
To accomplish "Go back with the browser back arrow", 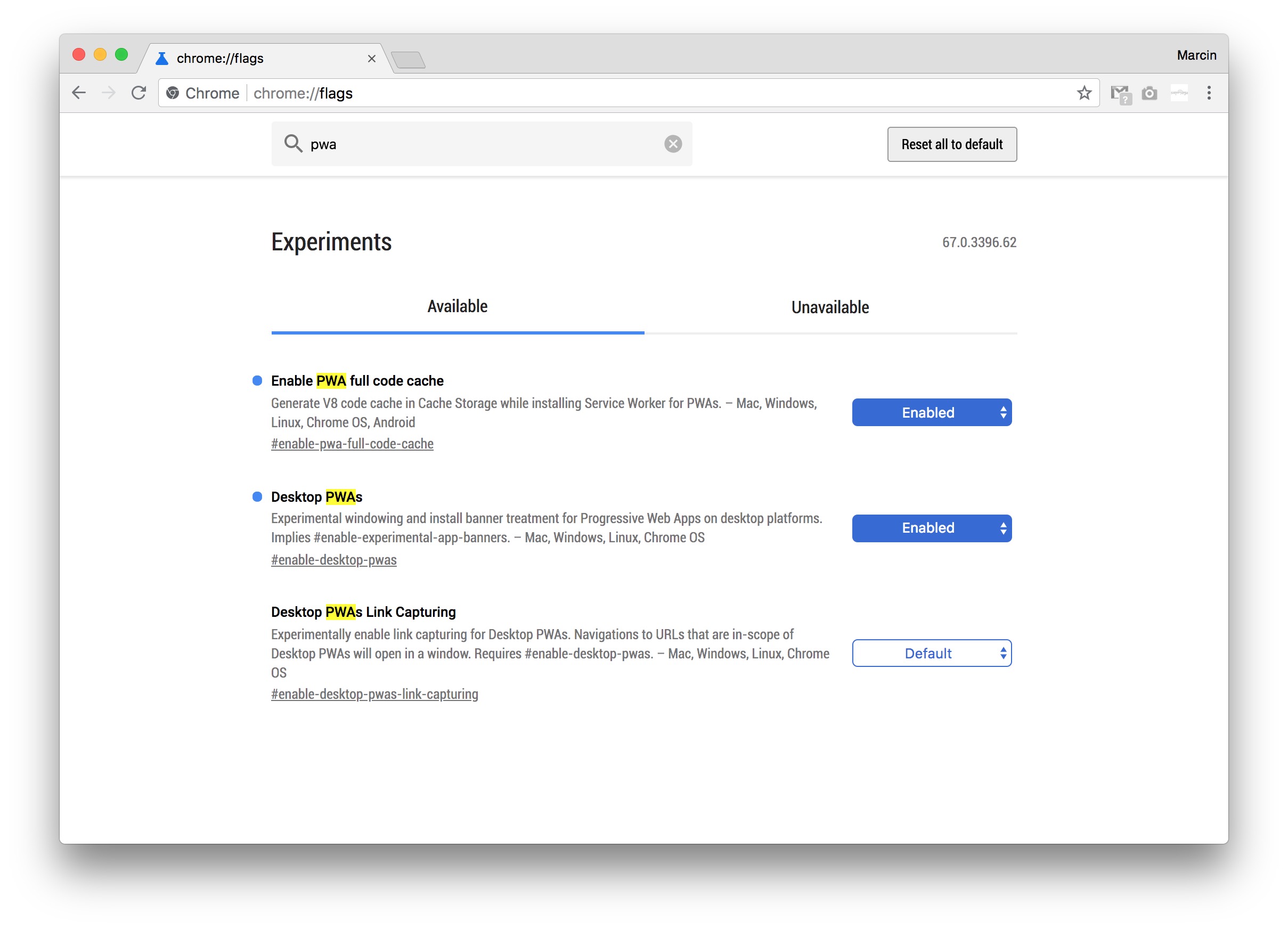I will coord(79,93).
